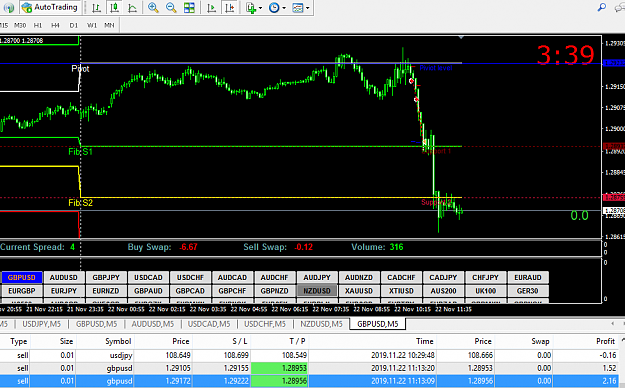Image resolution: width=625 pixels, height=388 pixels.
Task: Zoom in on the chart
Action: pos(153,8)
